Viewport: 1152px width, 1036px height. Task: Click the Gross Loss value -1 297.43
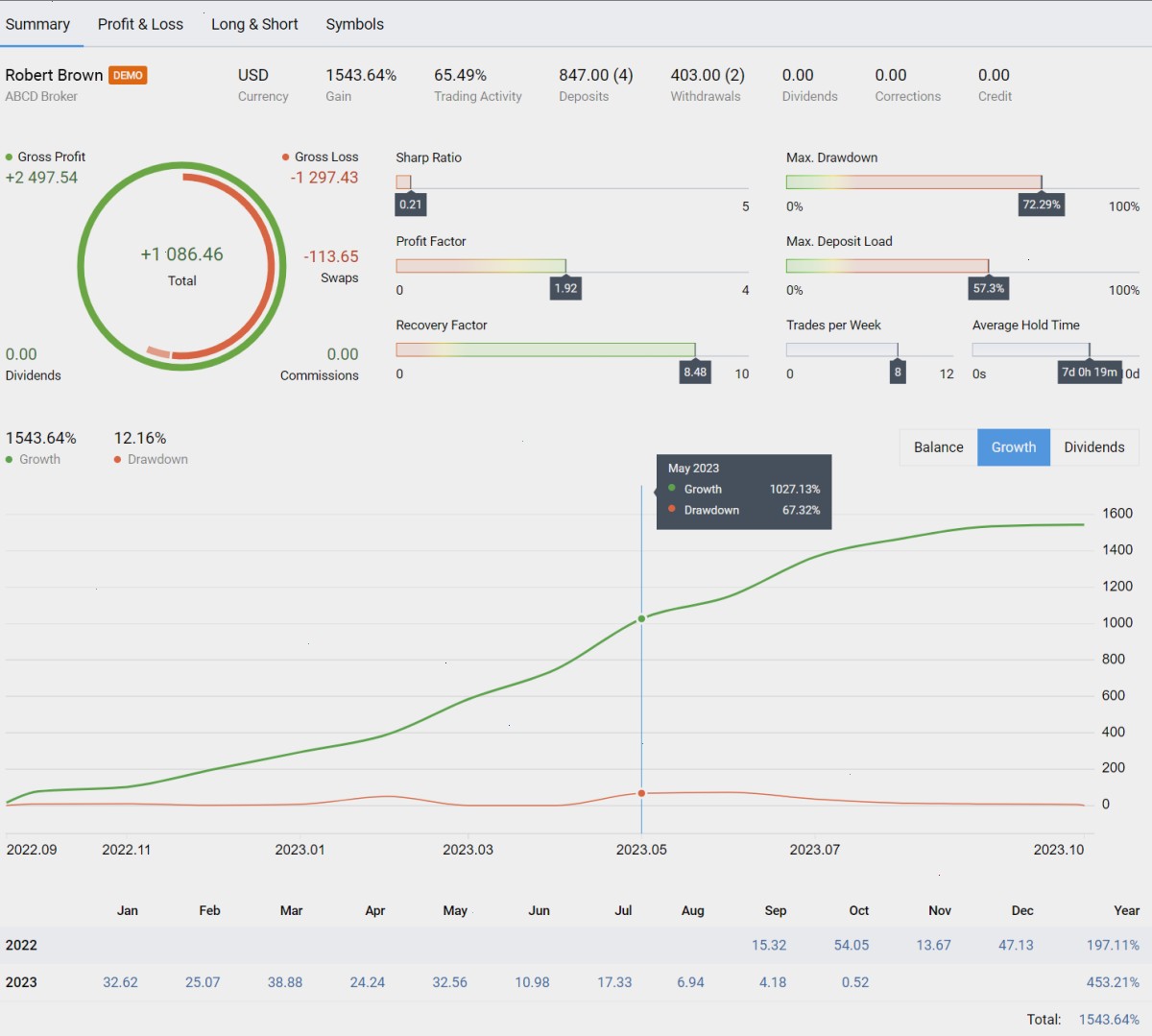324,178
